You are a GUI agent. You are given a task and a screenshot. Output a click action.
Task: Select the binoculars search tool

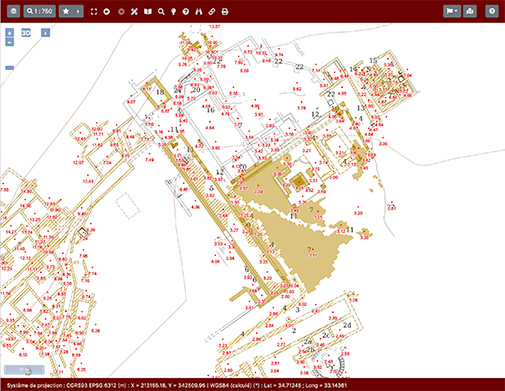(199, 12)
